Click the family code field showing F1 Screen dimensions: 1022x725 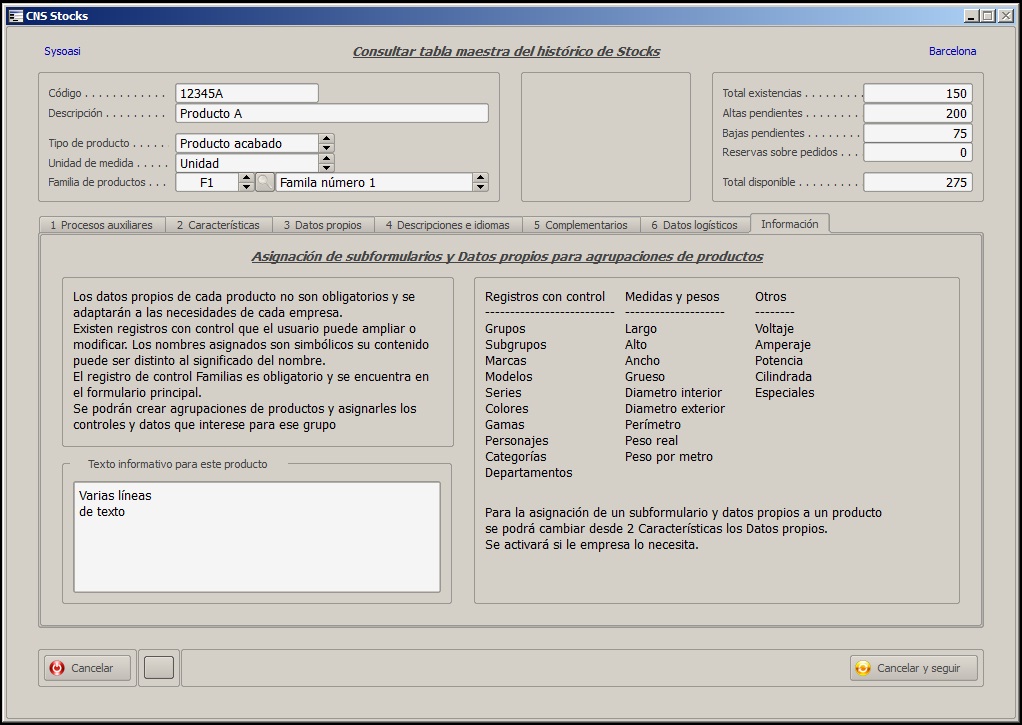(207, 183)
